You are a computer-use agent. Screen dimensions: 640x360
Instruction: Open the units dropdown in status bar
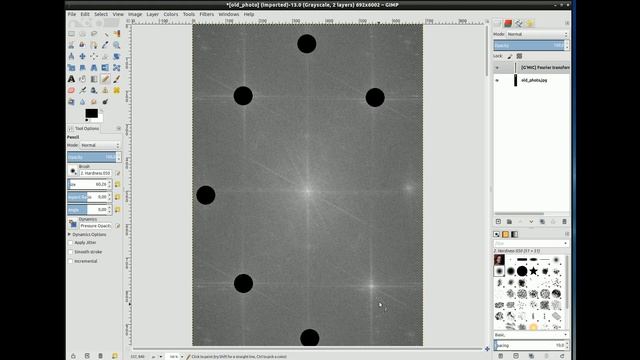point(160,357)
